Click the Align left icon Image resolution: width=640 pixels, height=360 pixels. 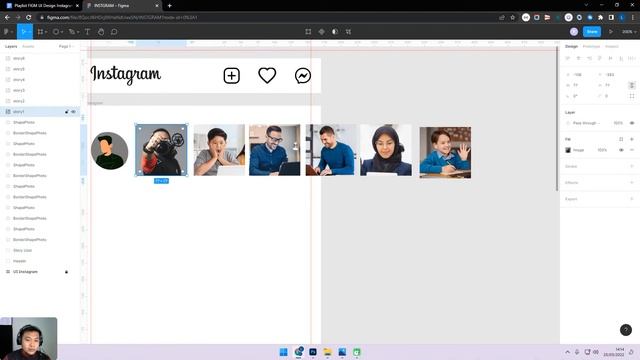(568, 58)
